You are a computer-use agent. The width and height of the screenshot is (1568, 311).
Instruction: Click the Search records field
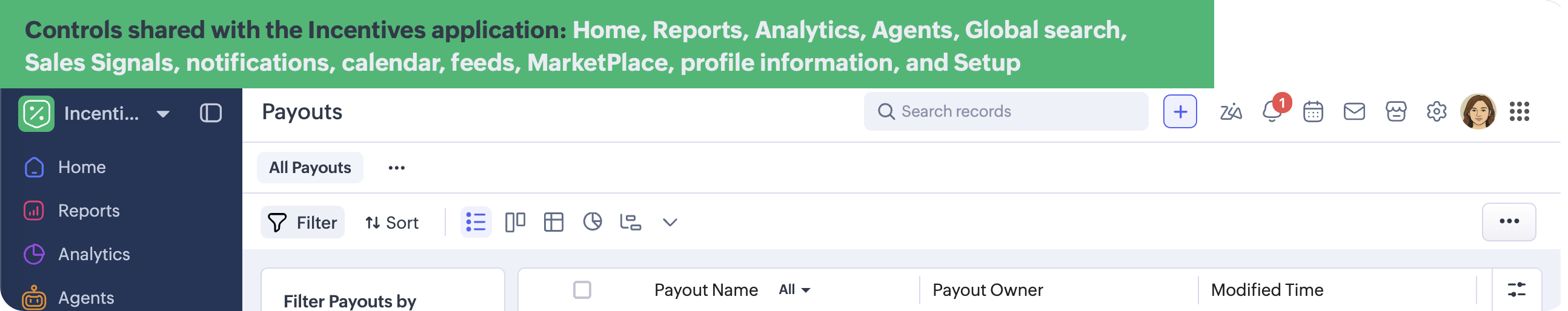[1006, 112]
